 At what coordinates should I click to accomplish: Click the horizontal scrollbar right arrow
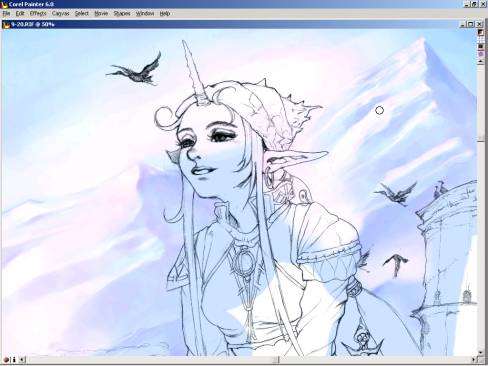tap(474, 360)
